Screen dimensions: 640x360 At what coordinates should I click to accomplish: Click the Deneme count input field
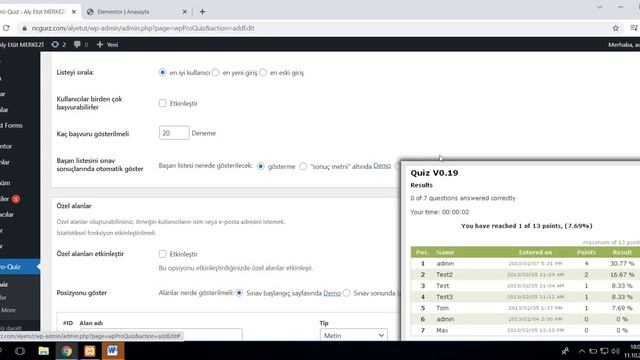pyautogui.click(x=174, y=133)
